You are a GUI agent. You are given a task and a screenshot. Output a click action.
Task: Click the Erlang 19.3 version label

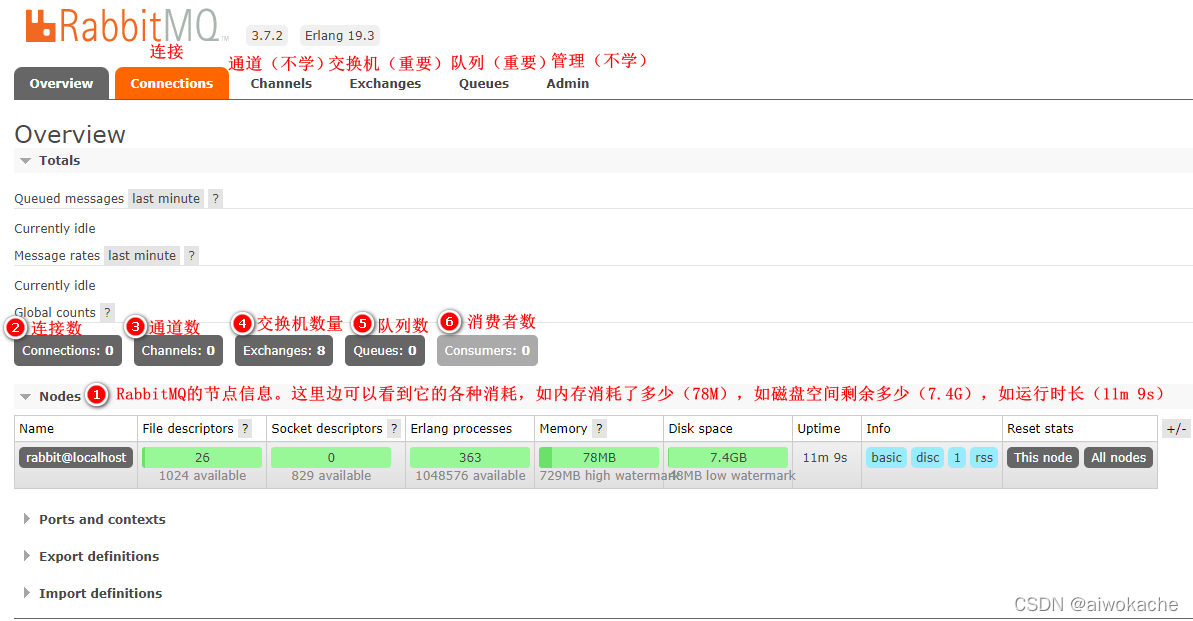pos(339,36)
